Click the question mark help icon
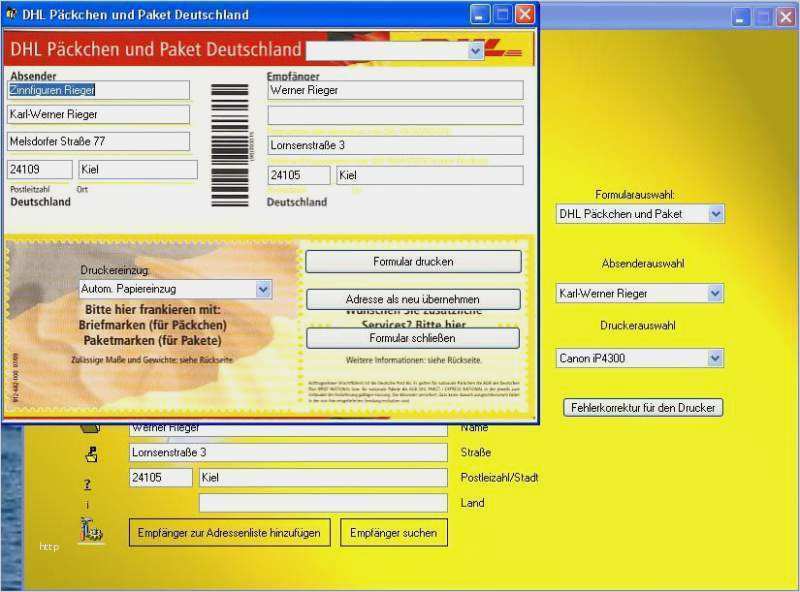Image resolution: width=800 pixels, height=592 pixels. tap(87, 484)
